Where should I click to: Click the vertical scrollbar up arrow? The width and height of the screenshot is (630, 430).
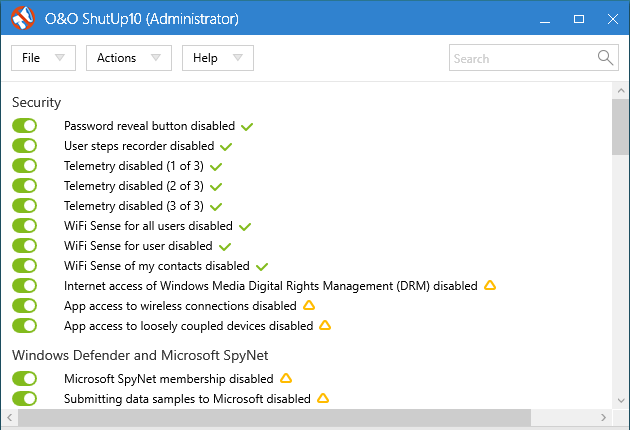click(x=621, y=91)
